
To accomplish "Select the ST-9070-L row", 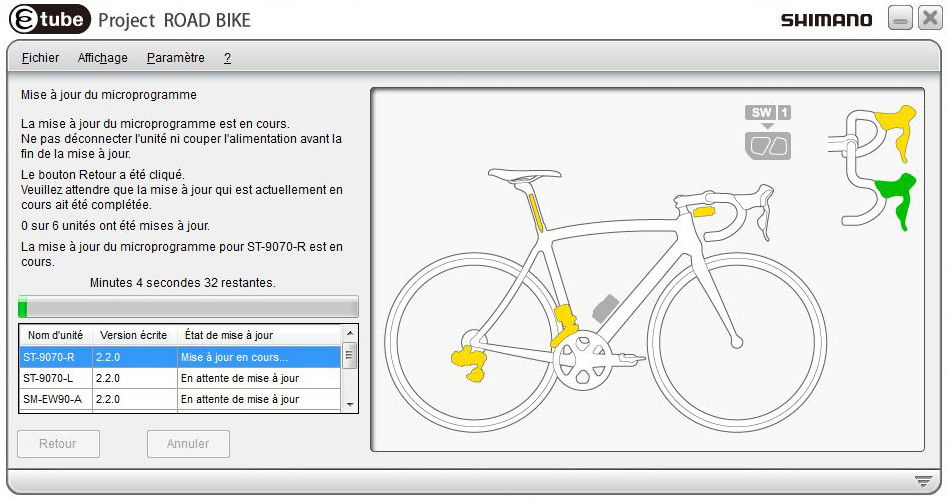I will tap(180, 378).
